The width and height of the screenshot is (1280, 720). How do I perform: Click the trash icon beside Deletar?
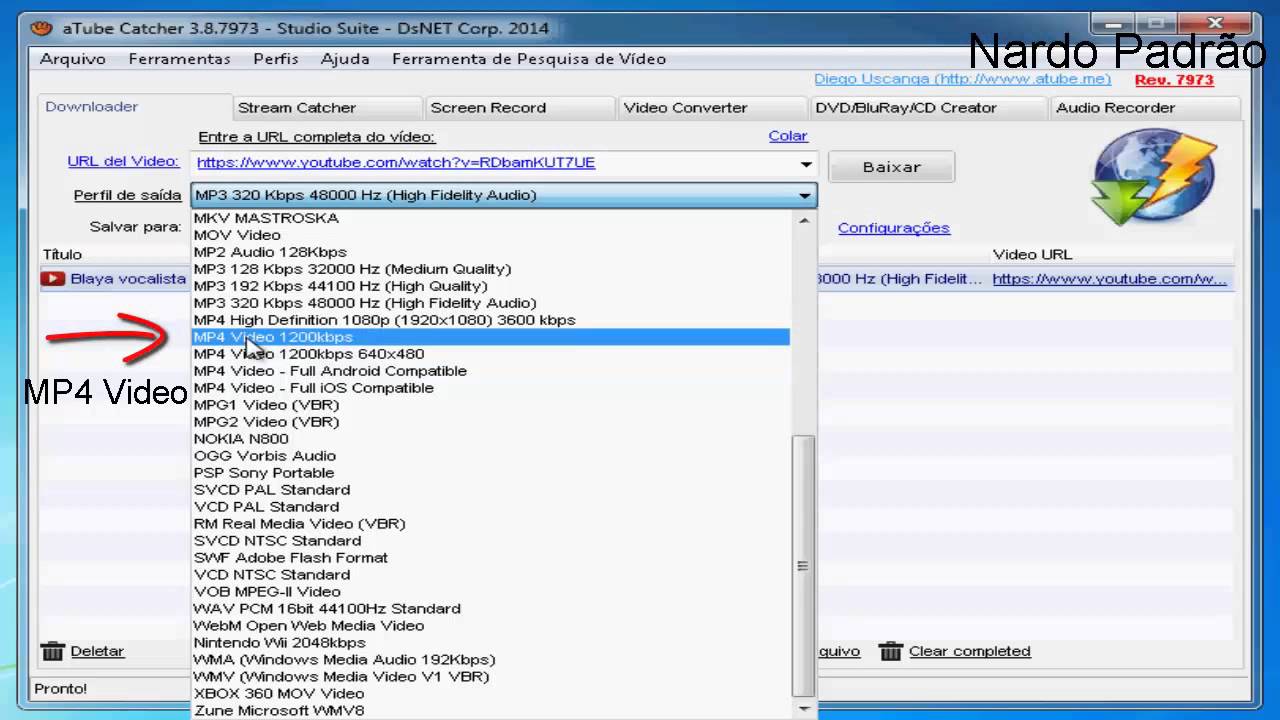click(x=52, y=651)
